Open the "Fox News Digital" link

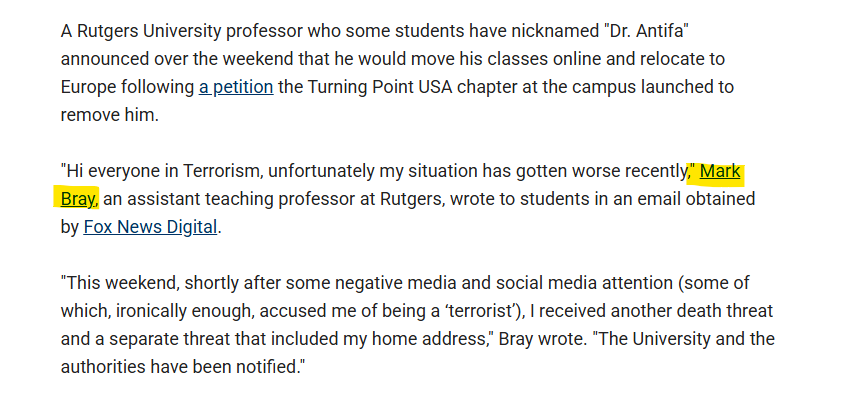150,227
